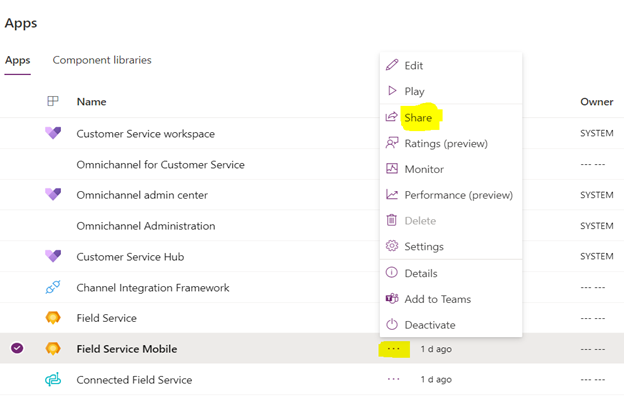The height and width of the screenshot is (403, 624).
Task: Click '1 d ago' in Connected Field Service row
Action: pos(436,380)
